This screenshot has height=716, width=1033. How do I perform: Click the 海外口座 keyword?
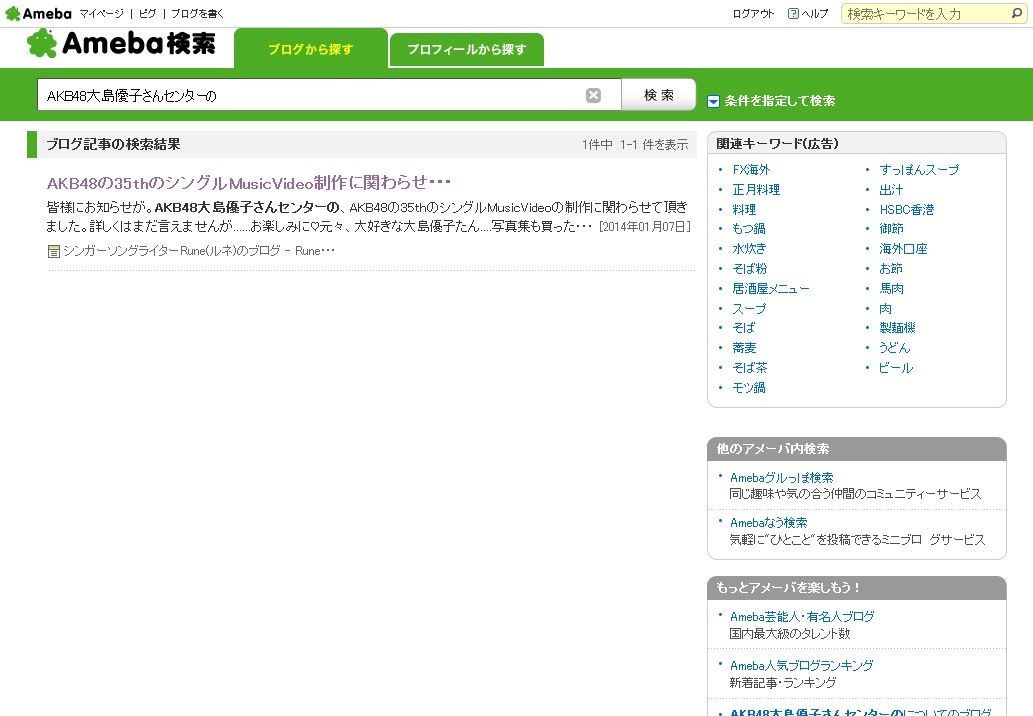pos(903,248)
